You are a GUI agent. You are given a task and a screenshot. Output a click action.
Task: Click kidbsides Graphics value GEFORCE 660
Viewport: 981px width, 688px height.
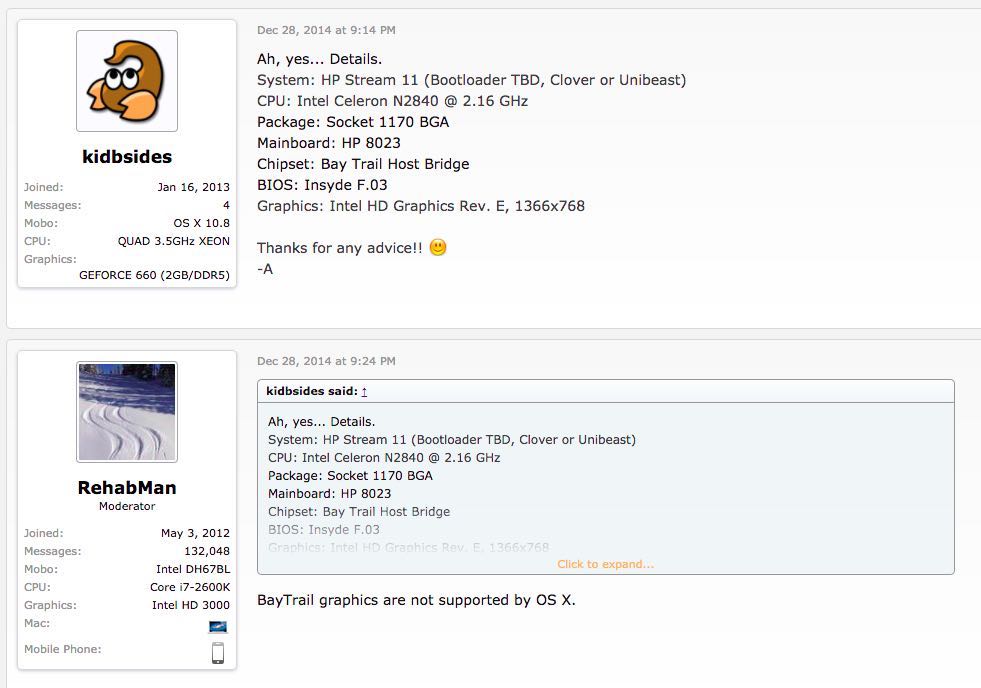154,275
